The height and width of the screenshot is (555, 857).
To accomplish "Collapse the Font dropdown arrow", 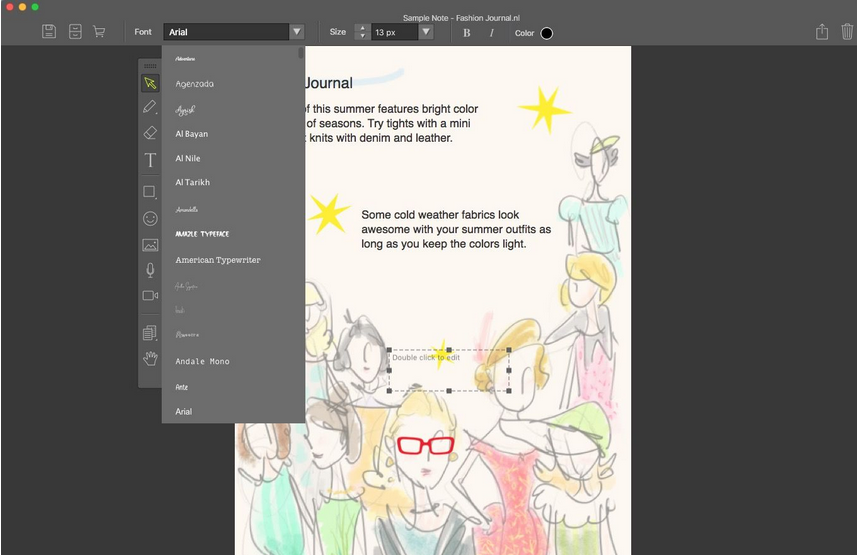I will click(296, 32).
